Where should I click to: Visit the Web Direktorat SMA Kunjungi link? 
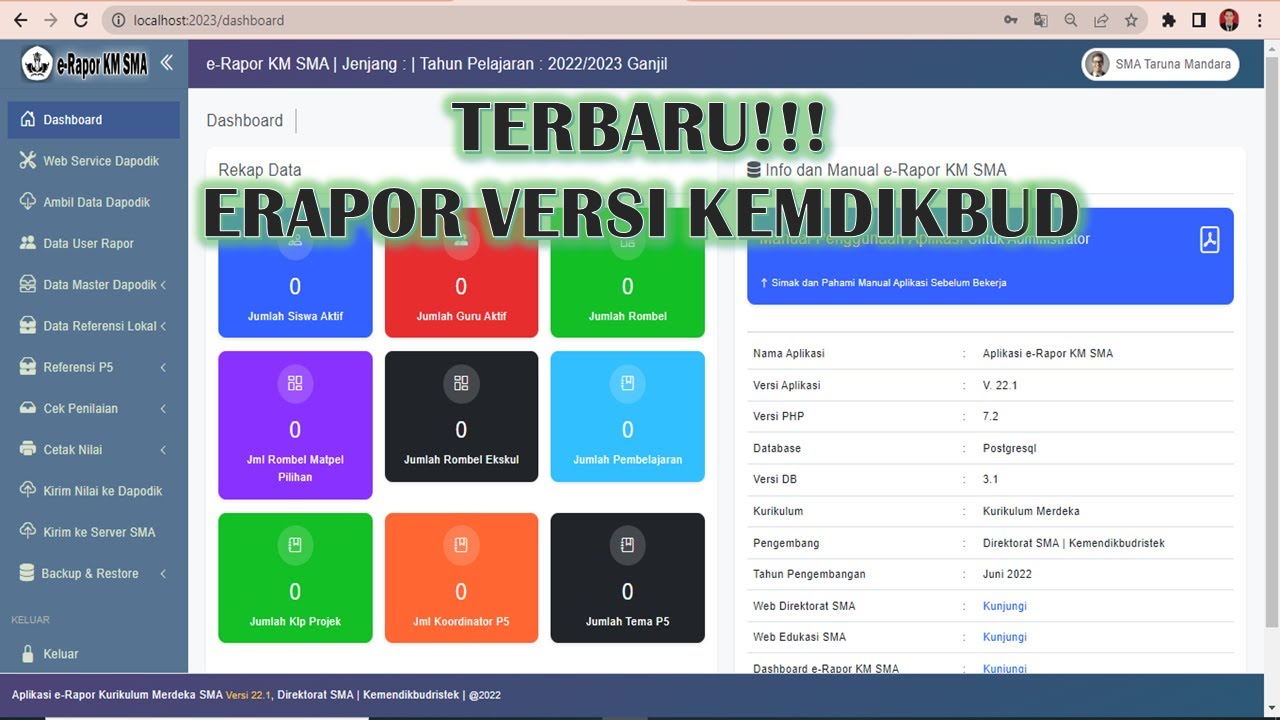point(1005,606)
